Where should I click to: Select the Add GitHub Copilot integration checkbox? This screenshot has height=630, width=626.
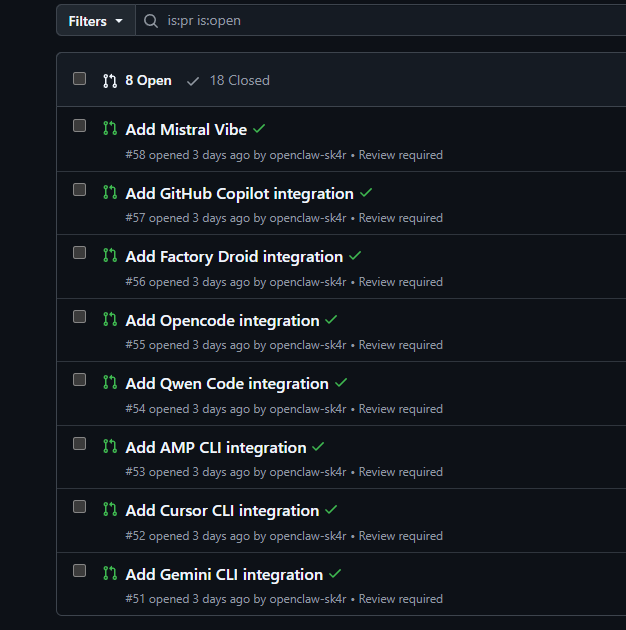click(80, 190)
